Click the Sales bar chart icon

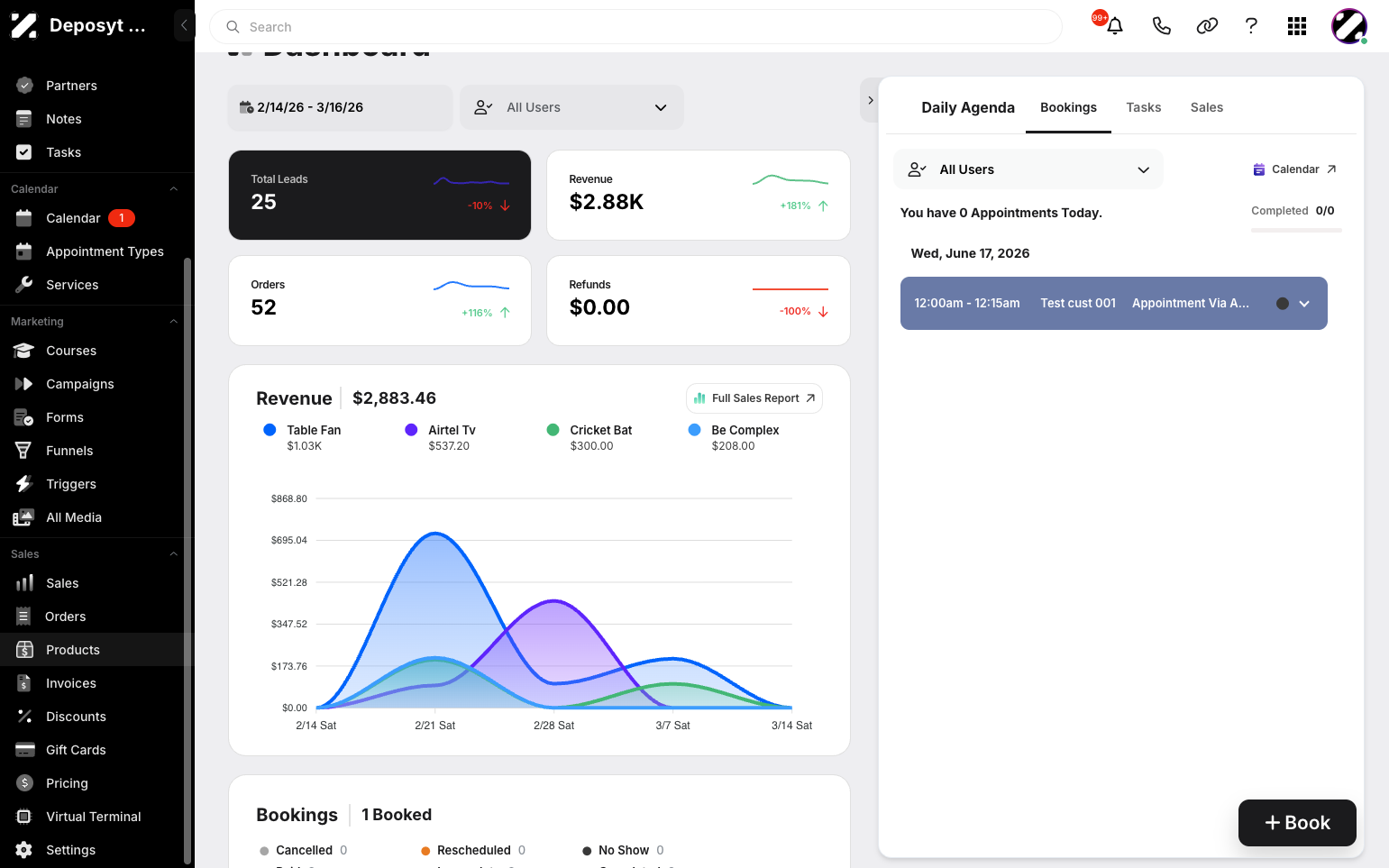tap(24, 583)
